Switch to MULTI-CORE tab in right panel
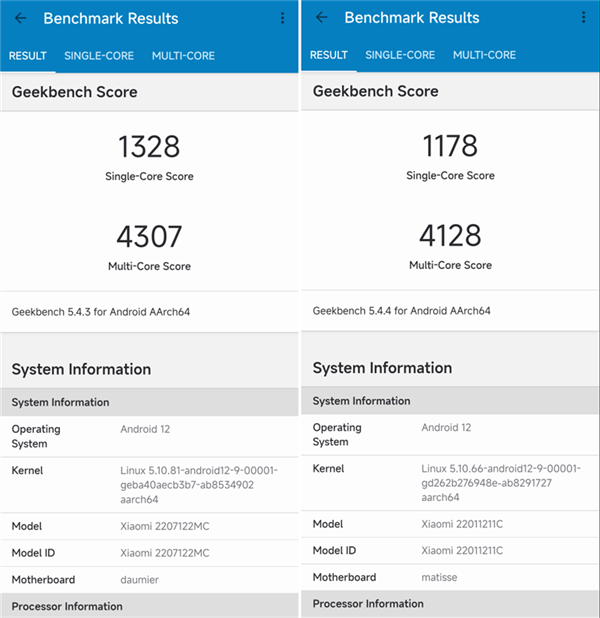600x618 pixels. pos(484,55)
